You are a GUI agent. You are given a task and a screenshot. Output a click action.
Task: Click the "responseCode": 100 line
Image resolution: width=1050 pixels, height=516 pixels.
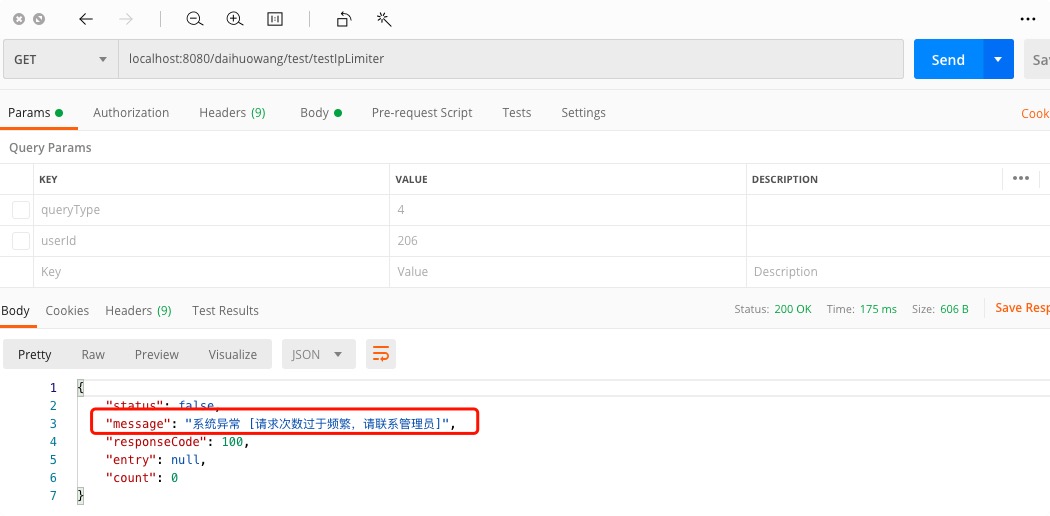tap(178, 442)
